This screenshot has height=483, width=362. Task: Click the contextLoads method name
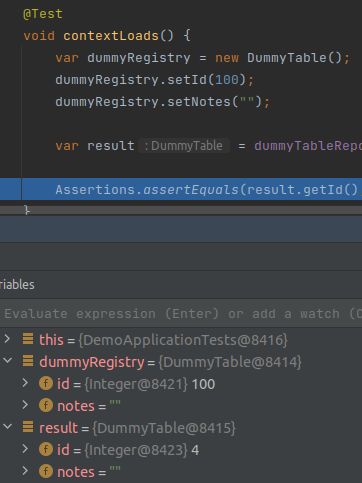pos(111,36)
